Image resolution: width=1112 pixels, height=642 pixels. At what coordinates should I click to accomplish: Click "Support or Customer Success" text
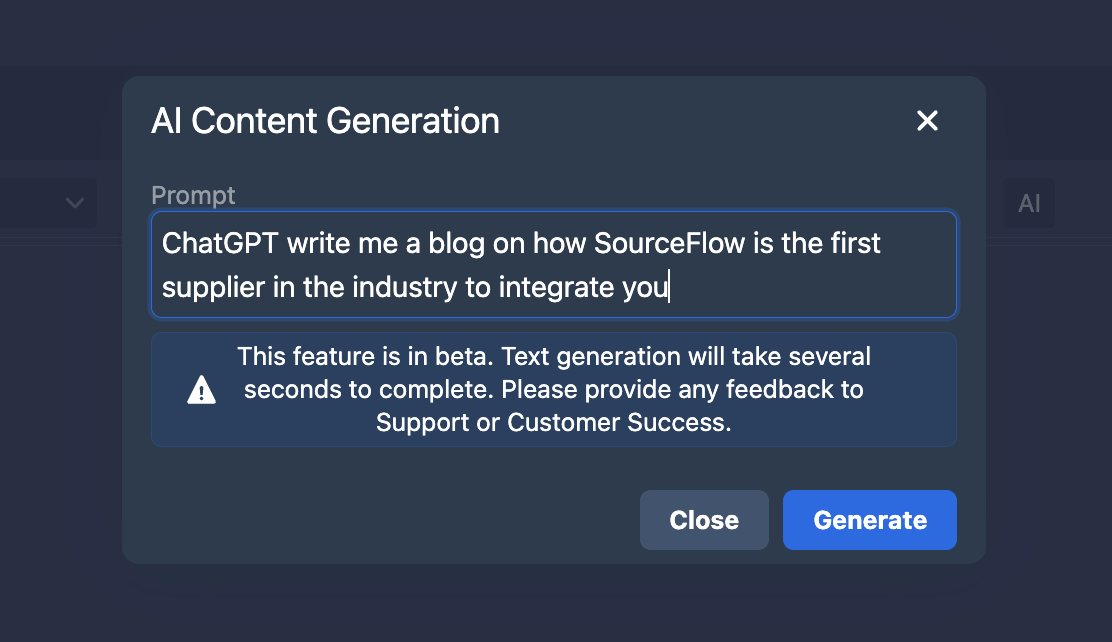553,423
